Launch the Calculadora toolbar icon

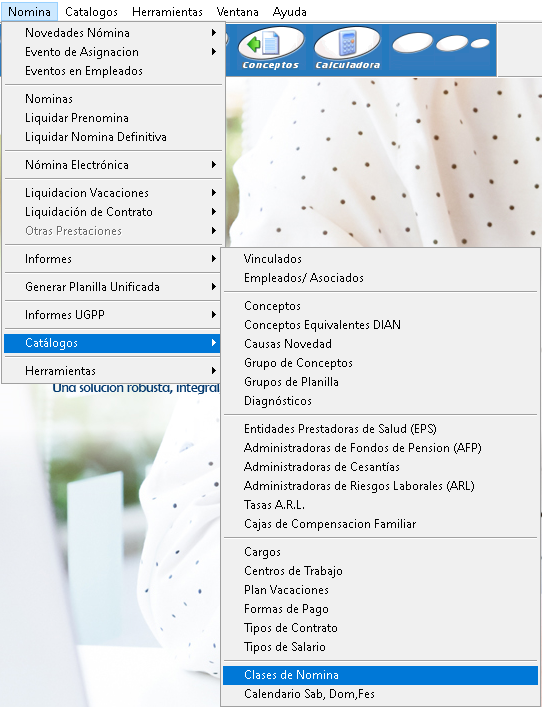tap(347, 49)
